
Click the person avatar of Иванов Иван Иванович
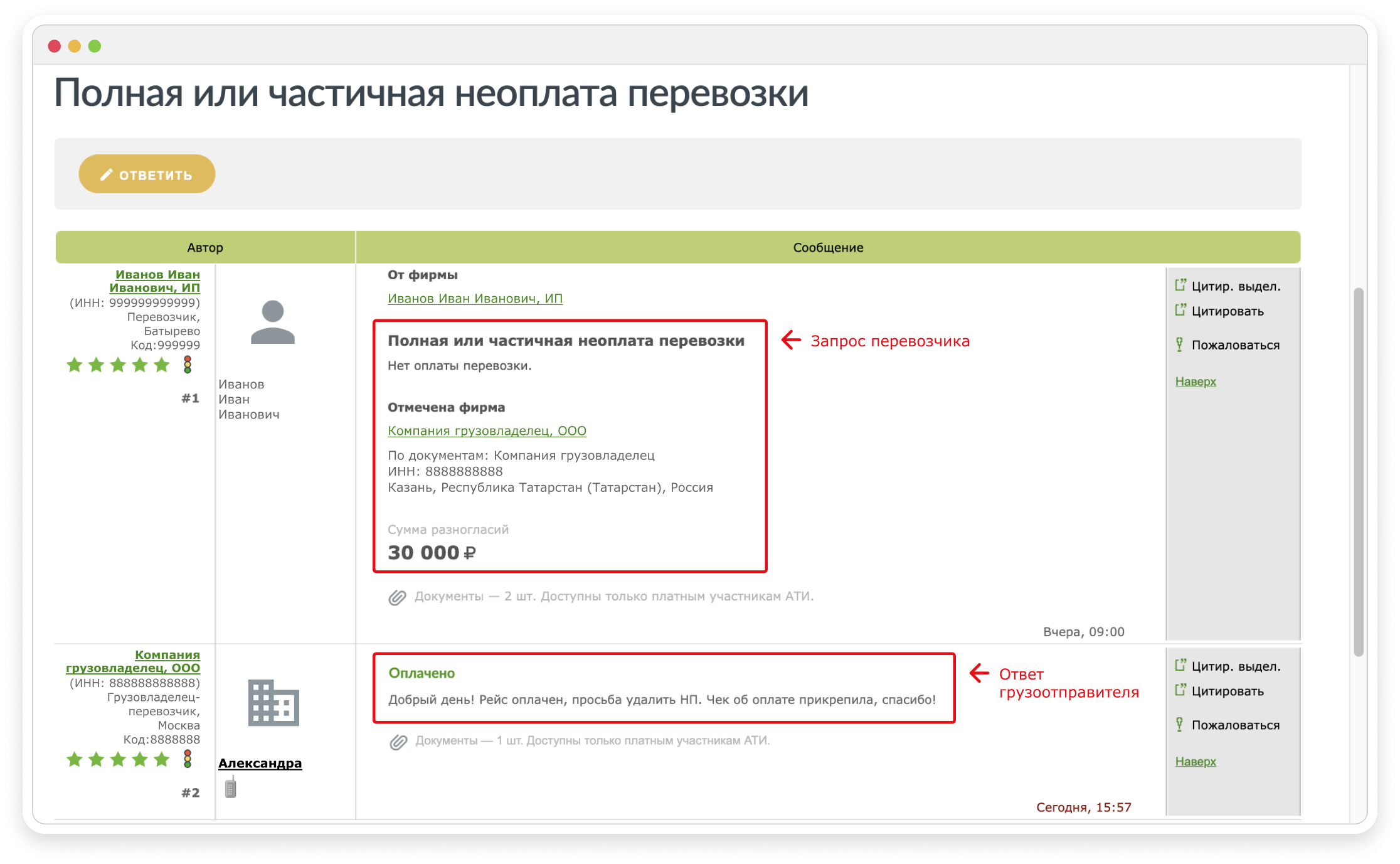273,322
